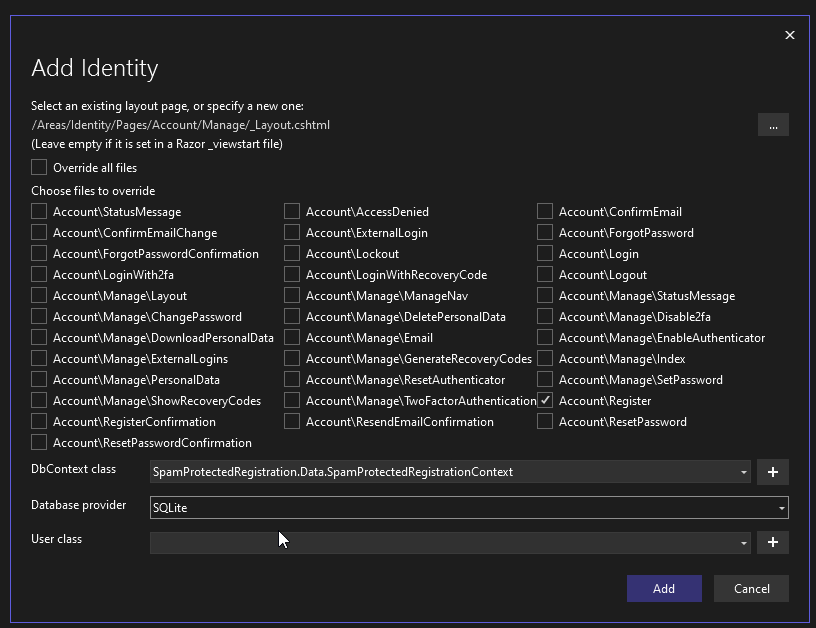Check Account\Manage\ExternalLogins
The height and width of the screenshot is (628, 816).
[x=39, y=358]
